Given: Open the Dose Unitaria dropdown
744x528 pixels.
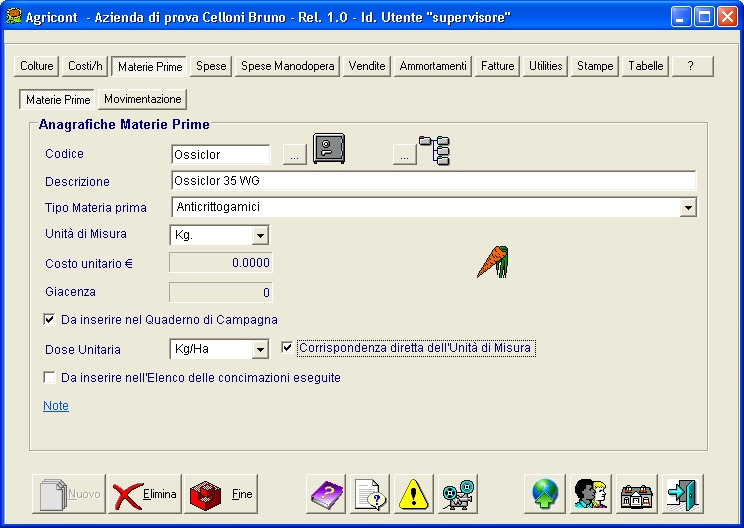Looking at the screenshot, I should point(260,349).
